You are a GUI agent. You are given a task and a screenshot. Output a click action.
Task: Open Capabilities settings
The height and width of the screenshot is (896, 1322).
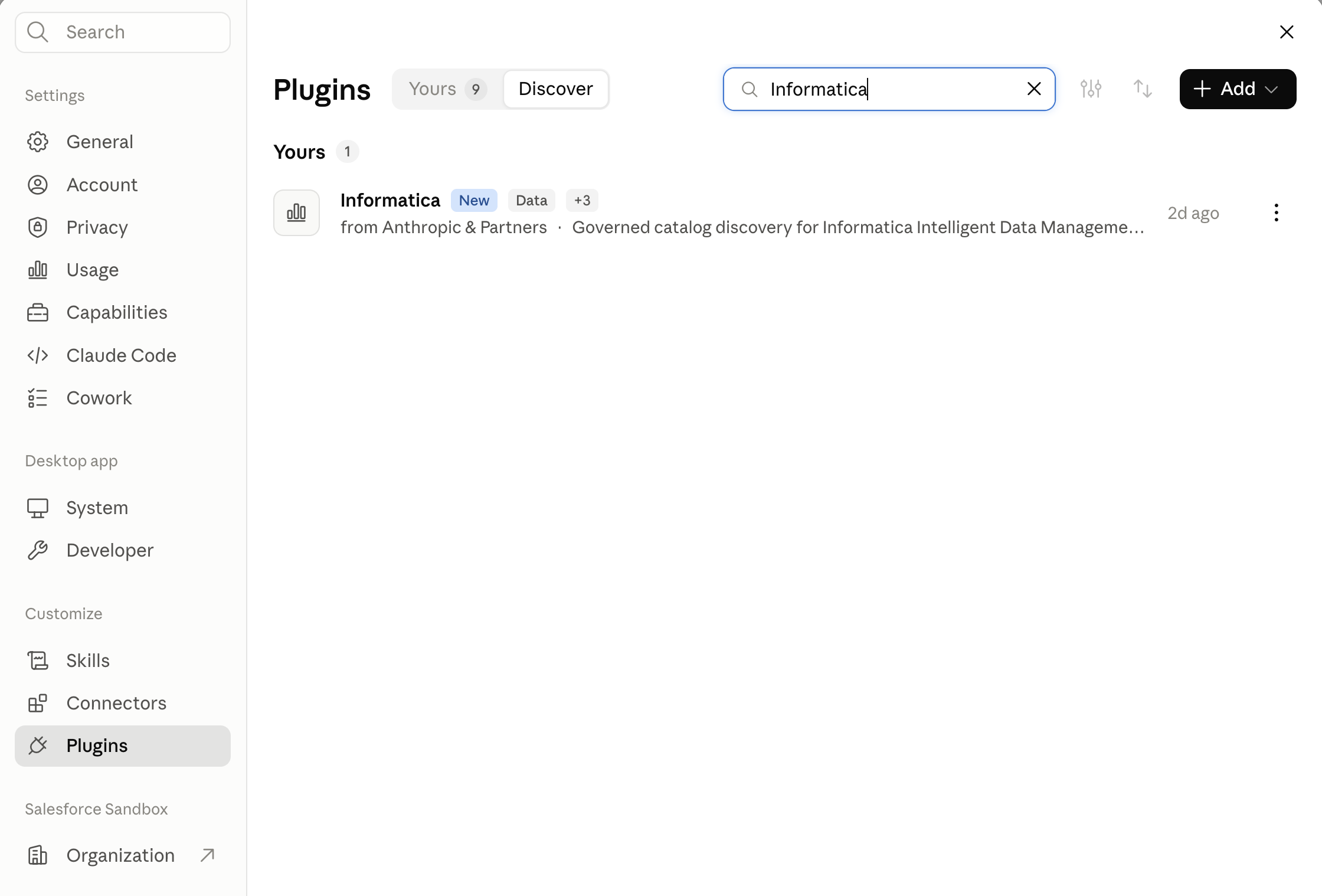pyautogui.click(x=122, y=312)
